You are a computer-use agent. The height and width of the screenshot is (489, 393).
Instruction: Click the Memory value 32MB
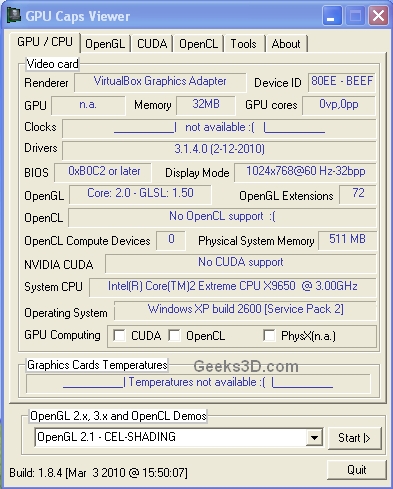point(206,105)
